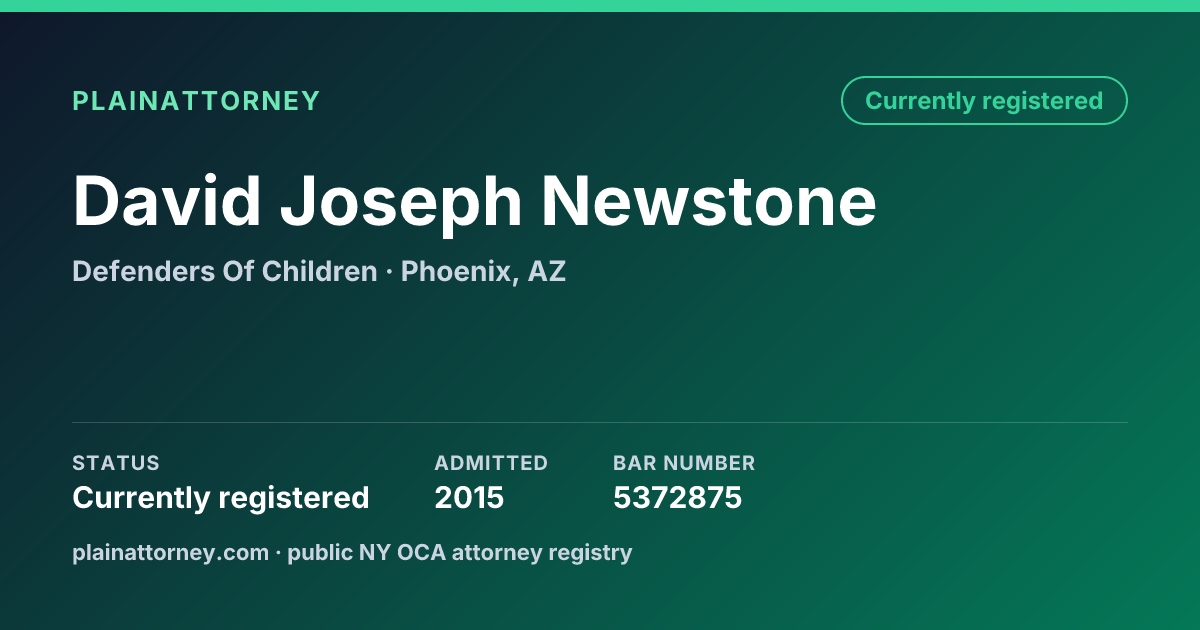Viewport: 1200px width, 630px height.
Task: Click the STATUS label
Action: point(116,463)
